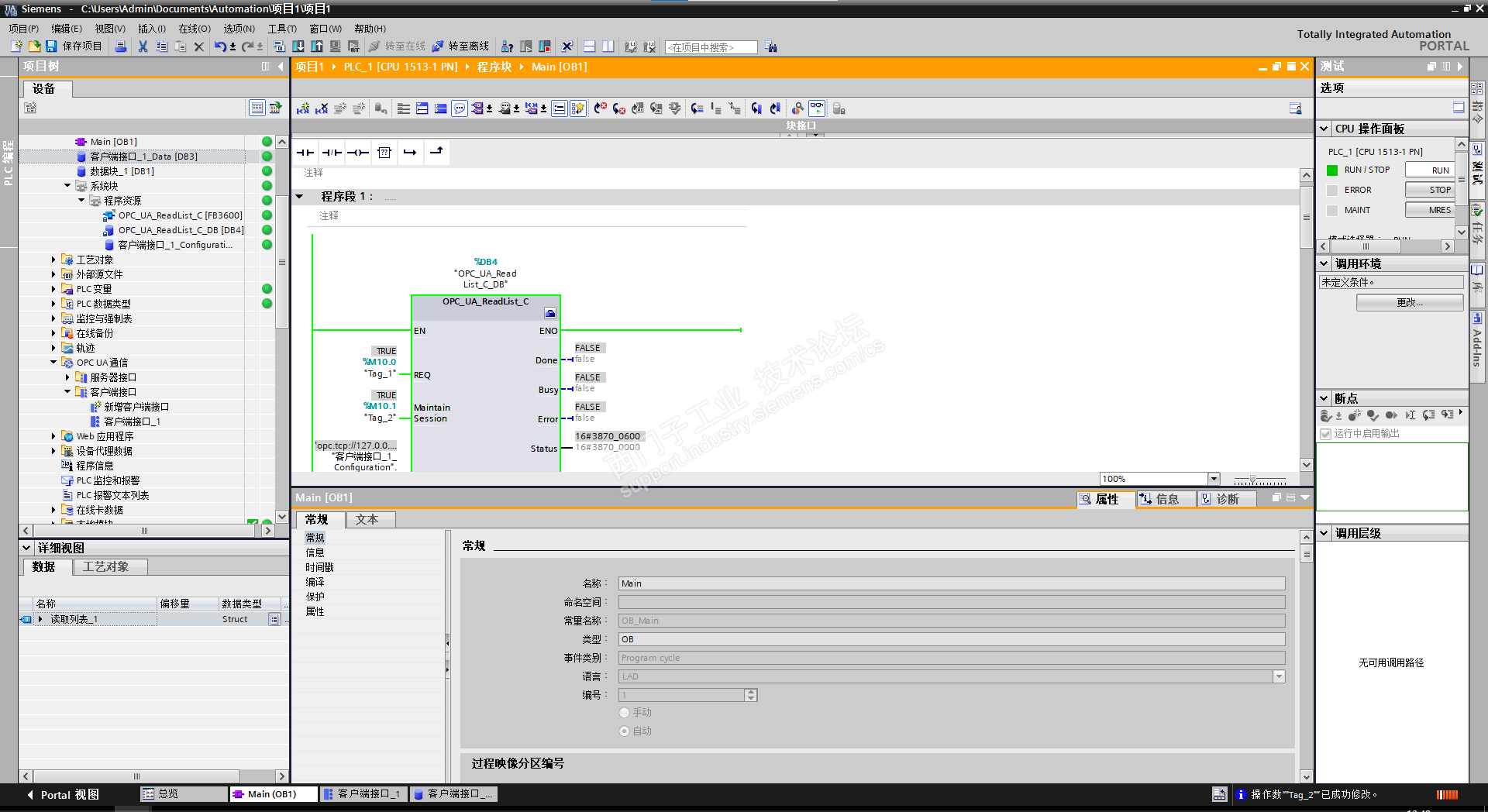Close the ladder branch

pyautogui.click(x=436, y=153)
